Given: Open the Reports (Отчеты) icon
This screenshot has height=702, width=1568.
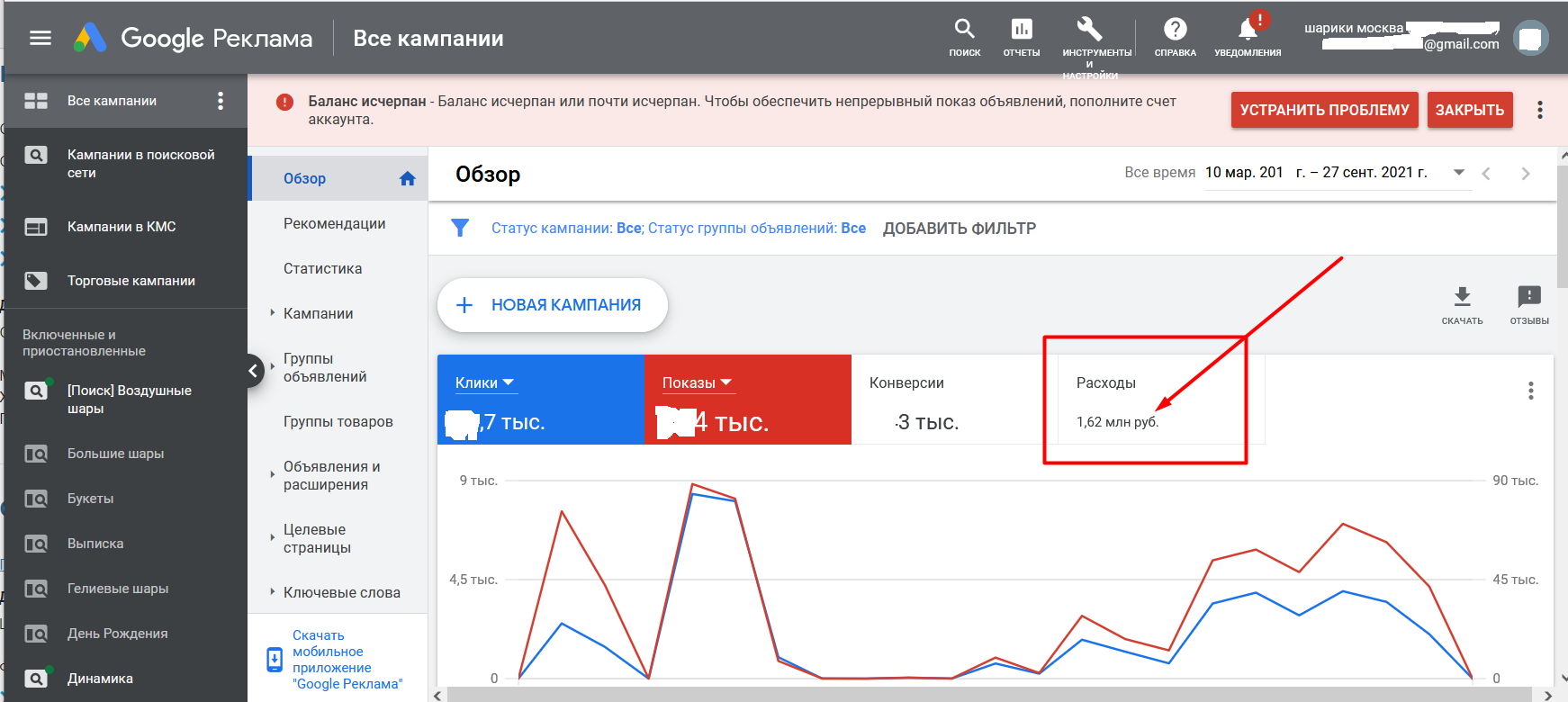Looking at the screenshot, I should (x=1021, y=30).
